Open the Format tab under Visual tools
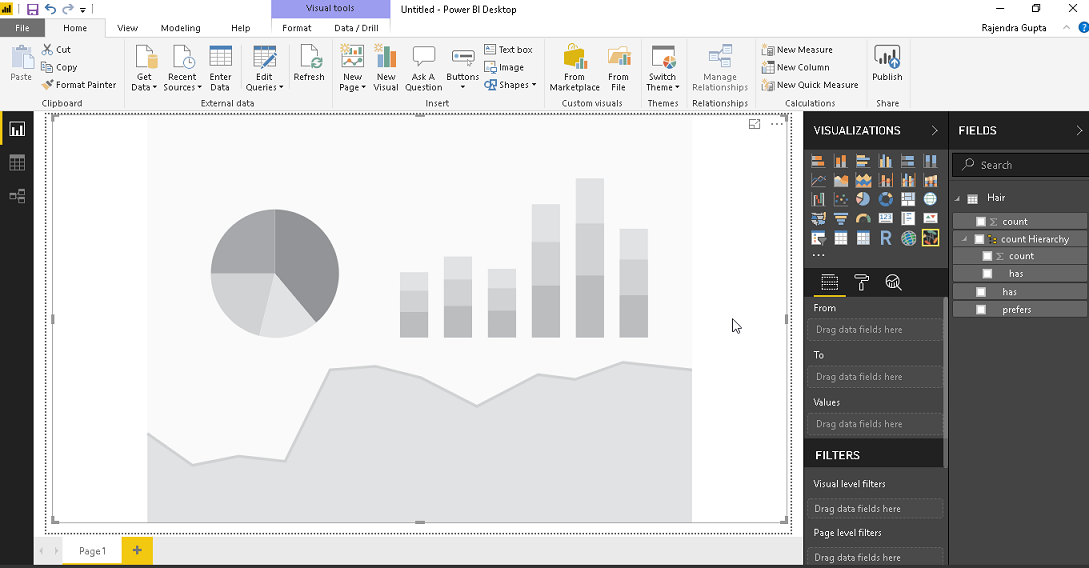 pyautogui.click(x=297, y=28)
